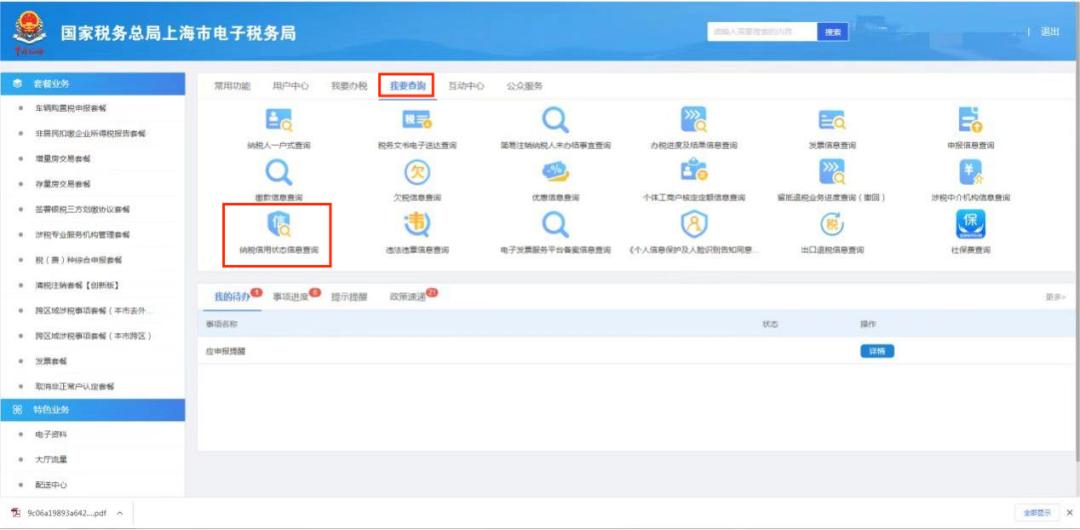
Task: Switch to 常用功能 tab
Action: [x=232, y=86]
